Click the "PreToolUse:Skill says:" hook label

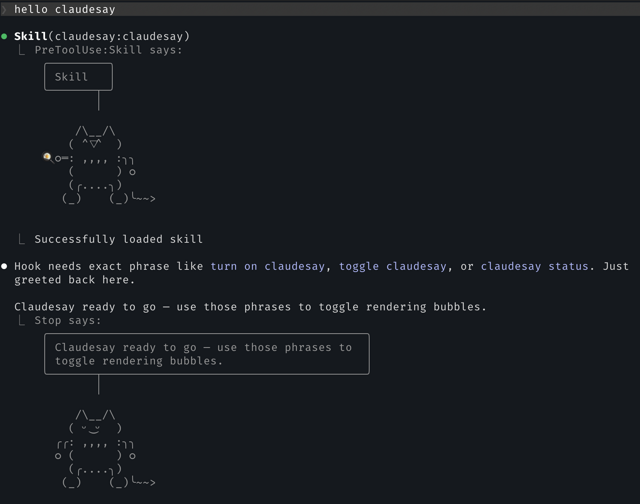(108, 49)
